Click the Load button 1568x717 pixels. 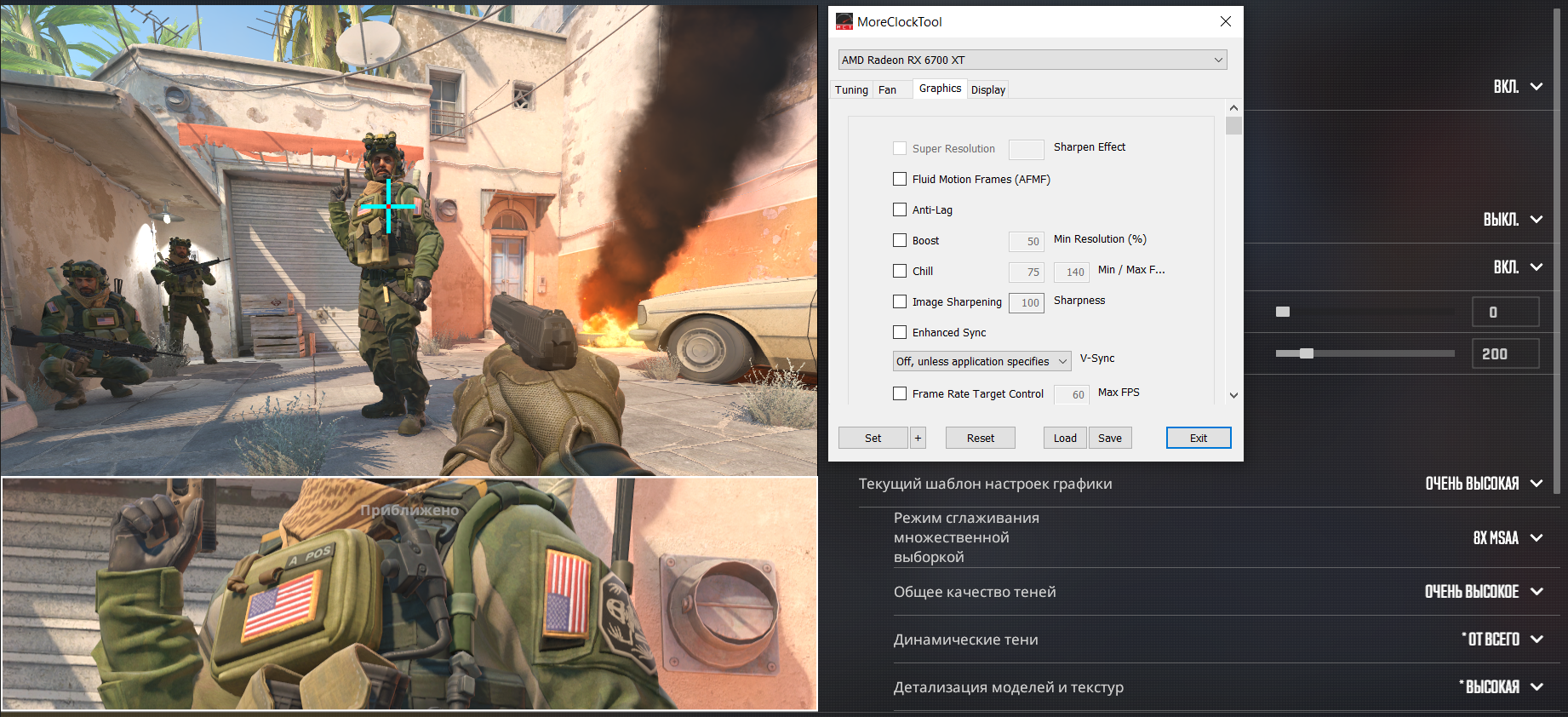(x=1065, y=438)
